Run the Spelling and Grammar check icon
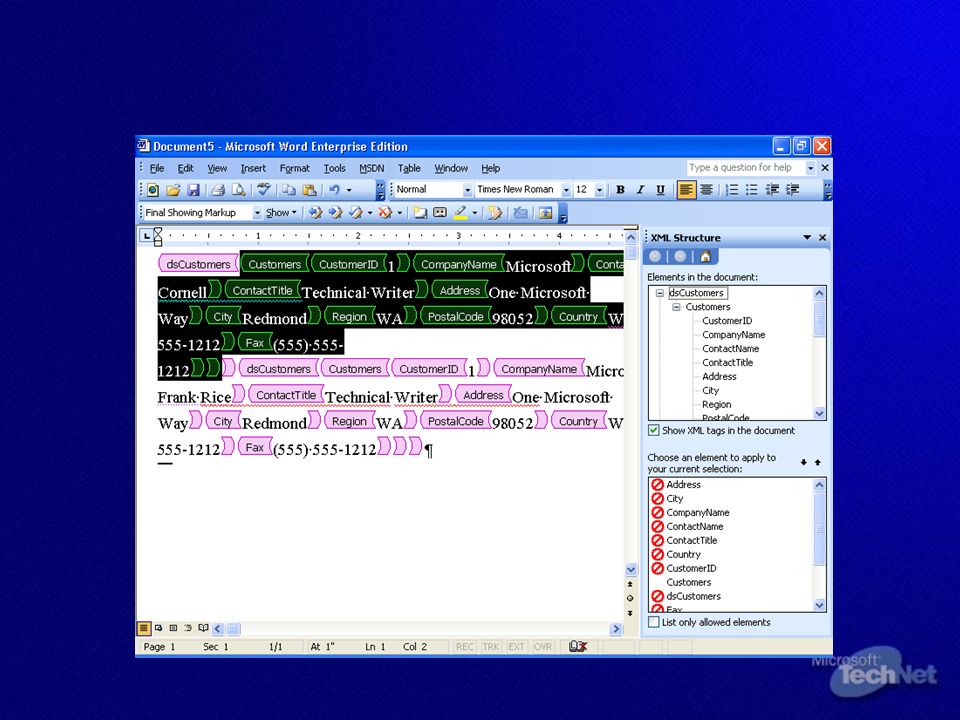Viewport: 960px width, 720px height. click(264, 190)
